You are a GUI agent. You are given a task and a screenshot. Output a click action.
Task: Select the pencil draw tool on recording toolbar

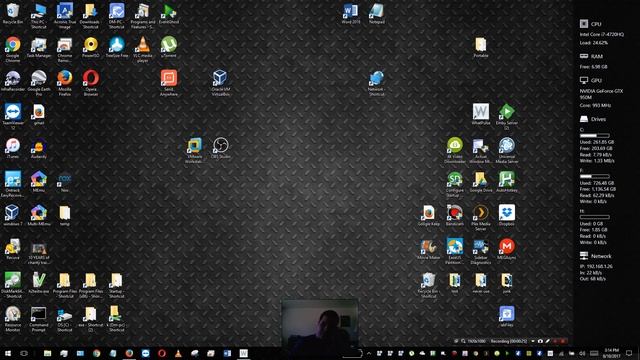click(x=547, y=341)
